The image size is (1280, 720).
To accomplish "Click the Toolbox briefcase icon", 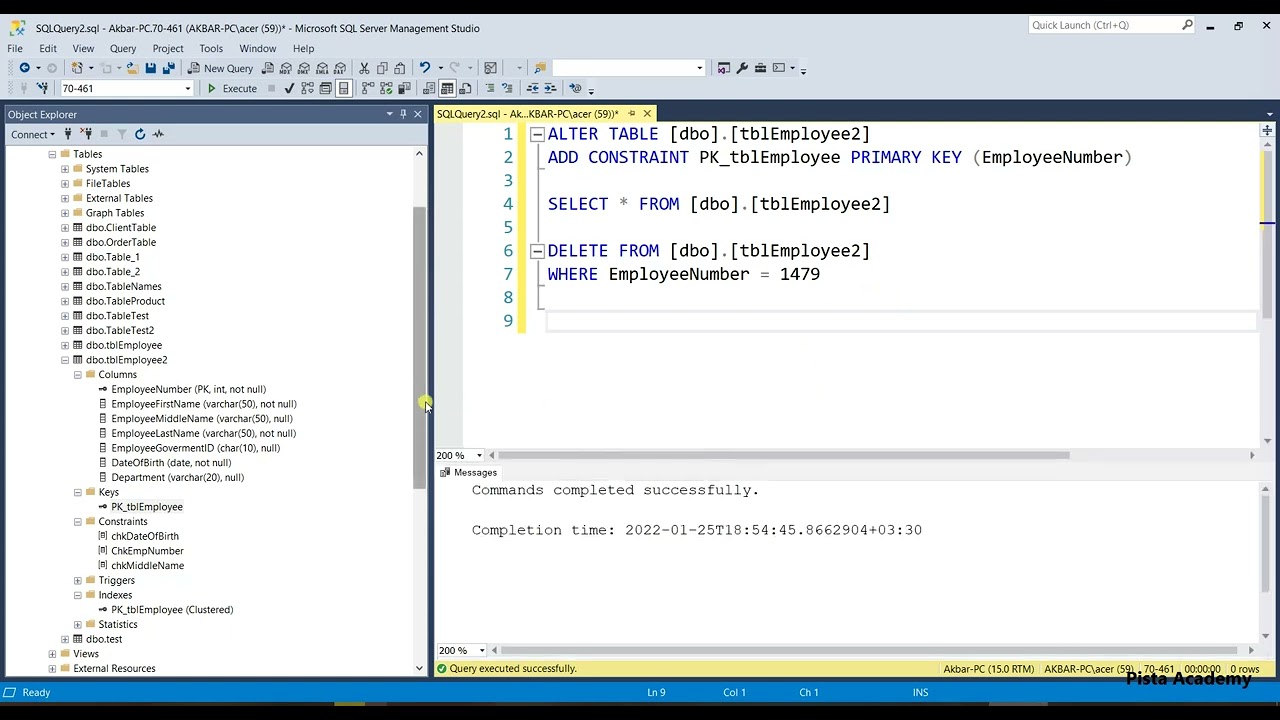I will (760, 68).
